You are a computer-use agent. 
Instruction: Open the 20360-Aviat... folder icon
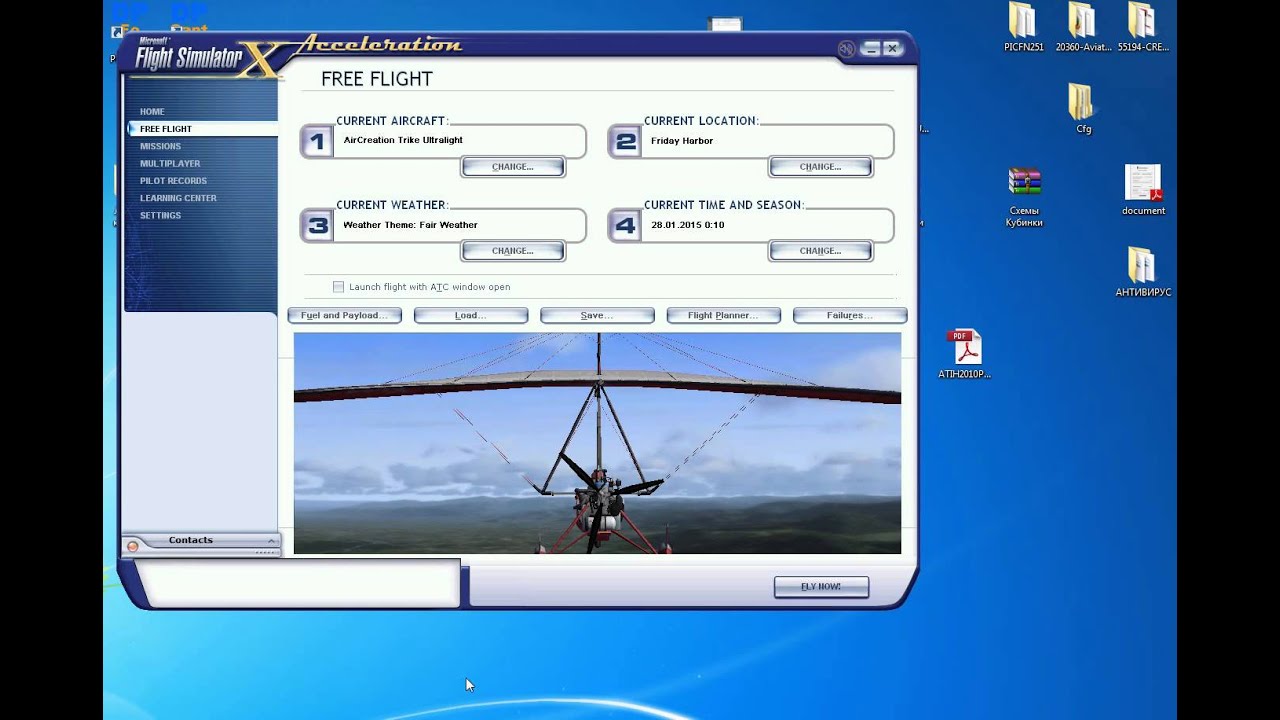(x=1082, y=27)
